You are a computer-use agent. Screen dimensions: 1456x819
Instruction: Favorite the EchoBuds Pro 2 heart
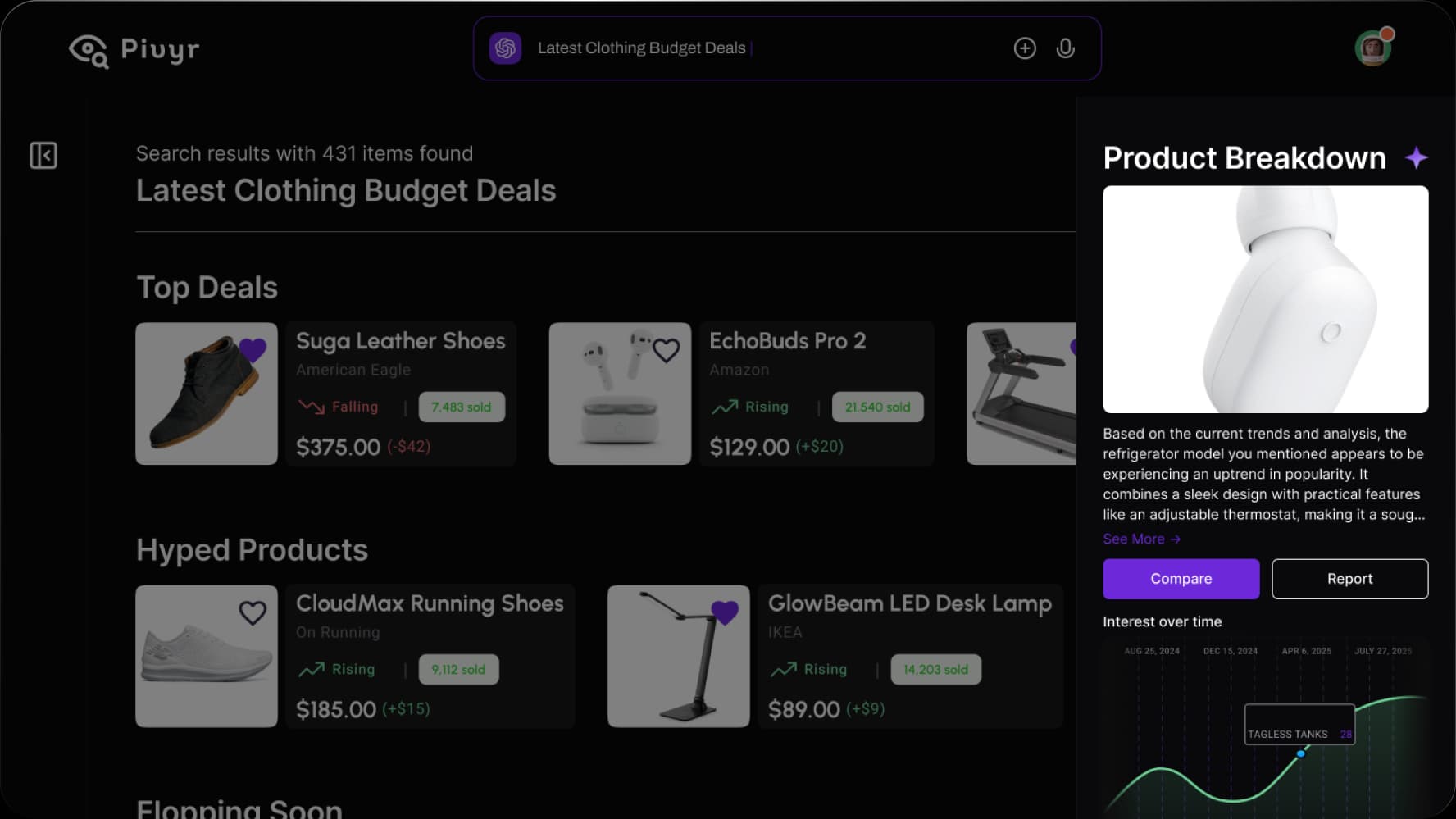(666, 351)
